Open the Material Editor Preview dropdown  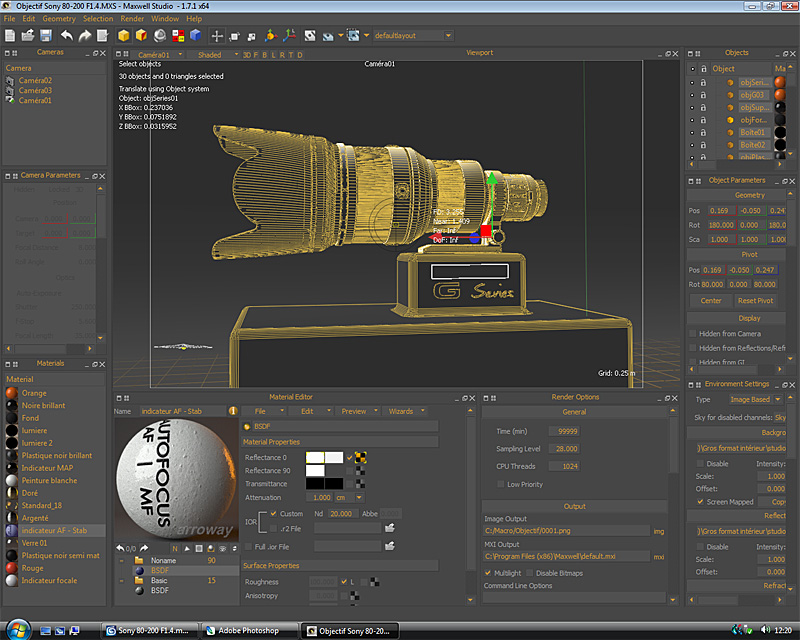point(357,411)
